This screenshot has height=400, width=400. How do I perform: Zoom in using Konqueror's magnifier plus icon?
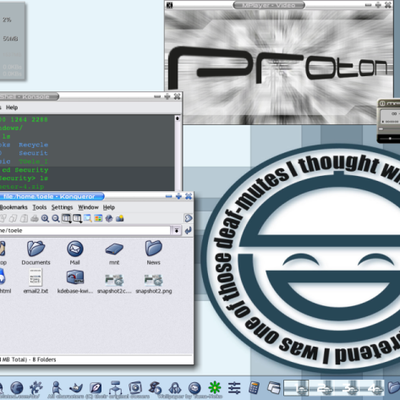tap(45, 219)
